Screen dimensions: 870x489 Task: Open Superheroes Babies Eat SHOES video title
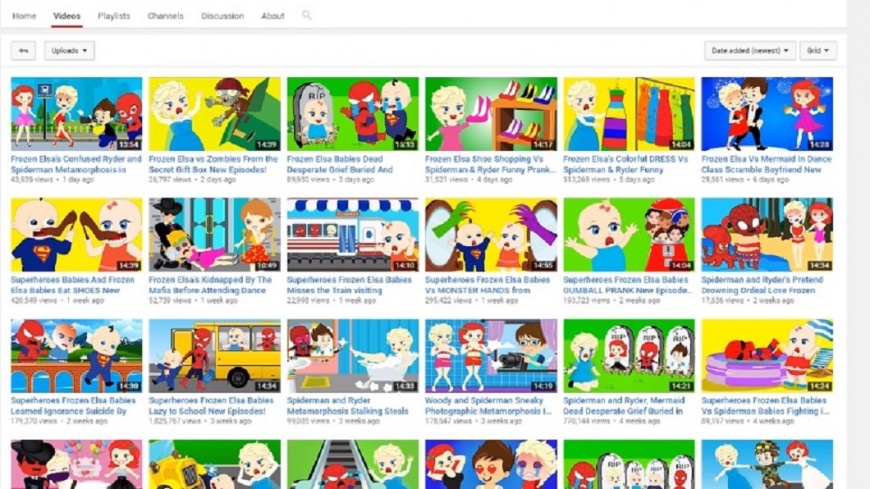pyautogui.click(x=72, y=285)
